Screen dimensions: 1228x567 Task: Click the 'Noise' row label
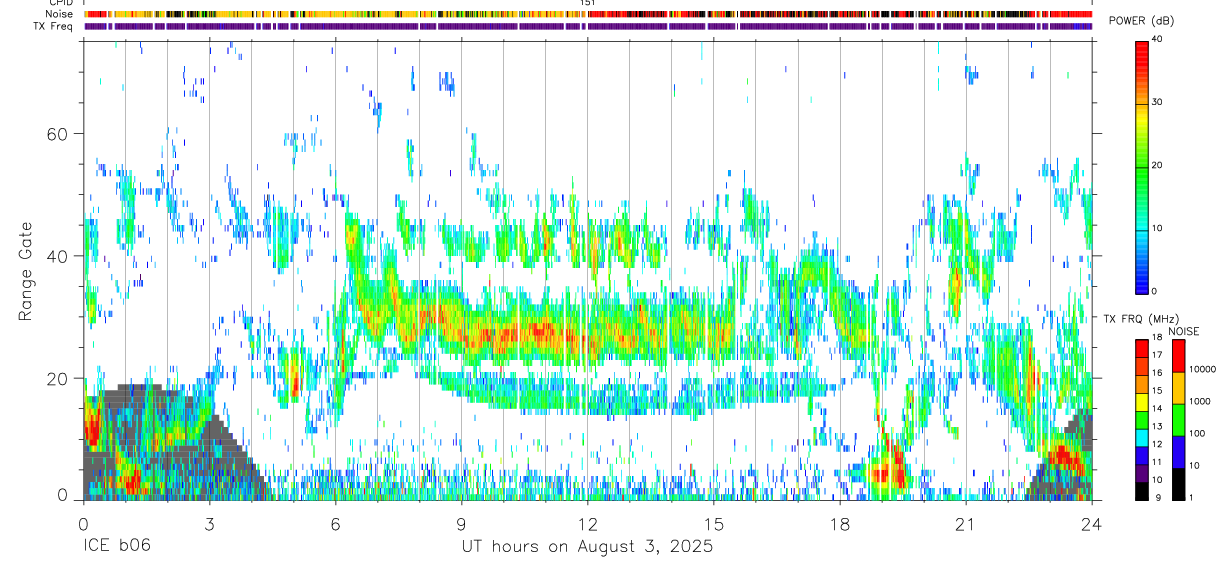(59, 15)
